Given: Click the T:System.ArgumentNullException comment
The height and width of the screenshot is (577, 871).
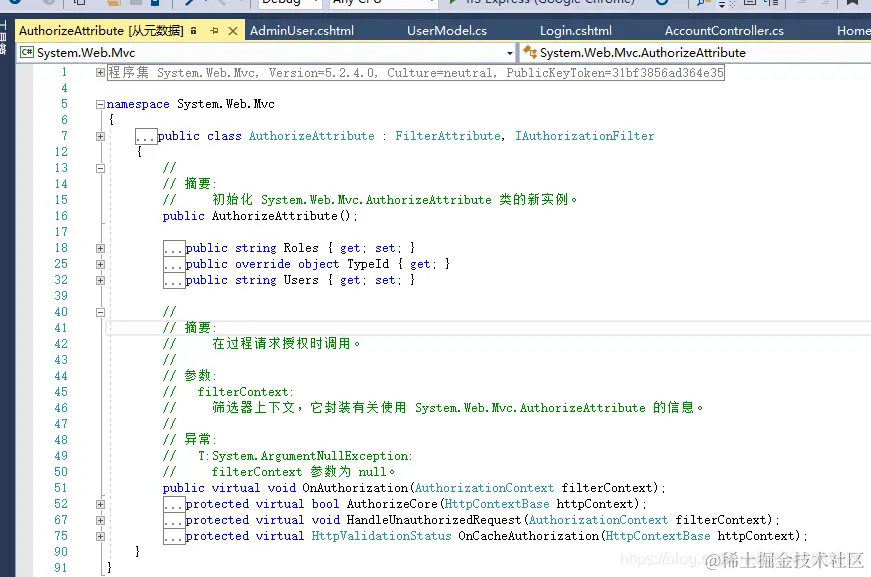Looking at the screenshot, I should 305,456.
